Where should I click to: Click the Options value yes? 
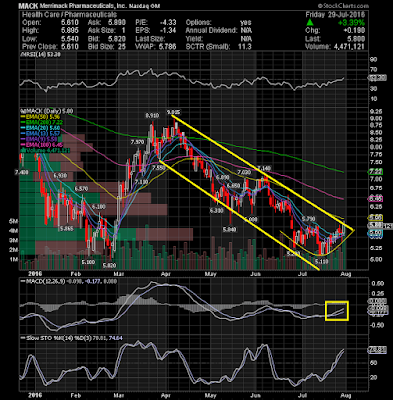click(x=246, y=22)
